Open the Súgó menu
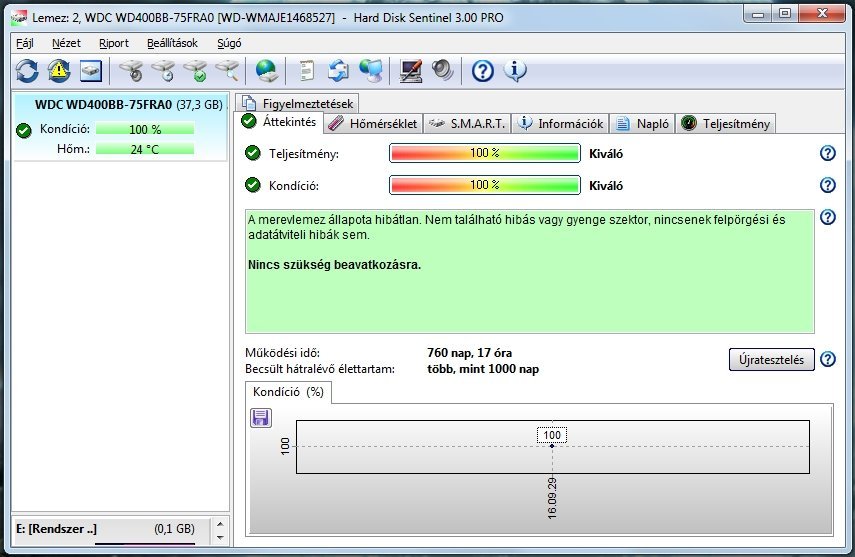 point(229,43)
